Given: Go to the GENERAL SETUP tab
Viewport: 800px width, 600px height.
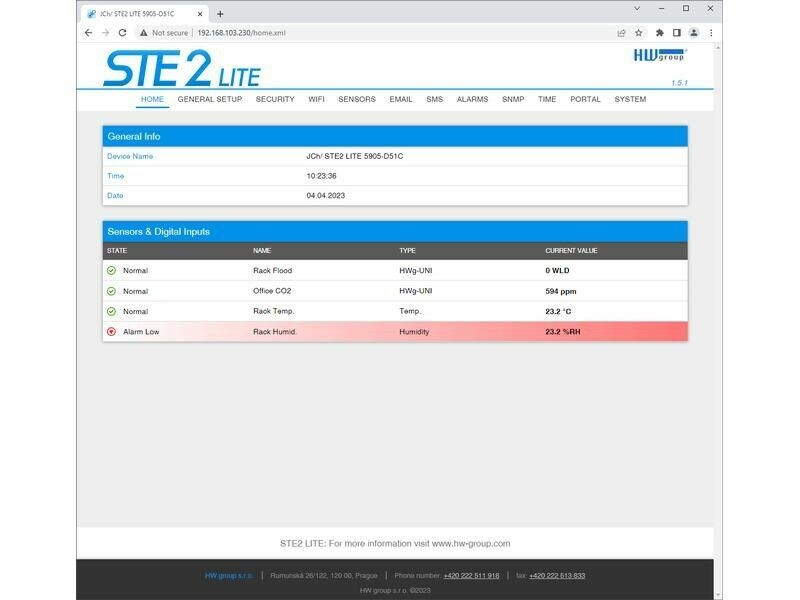Looking at the screenshot, I should click(210, 99).
